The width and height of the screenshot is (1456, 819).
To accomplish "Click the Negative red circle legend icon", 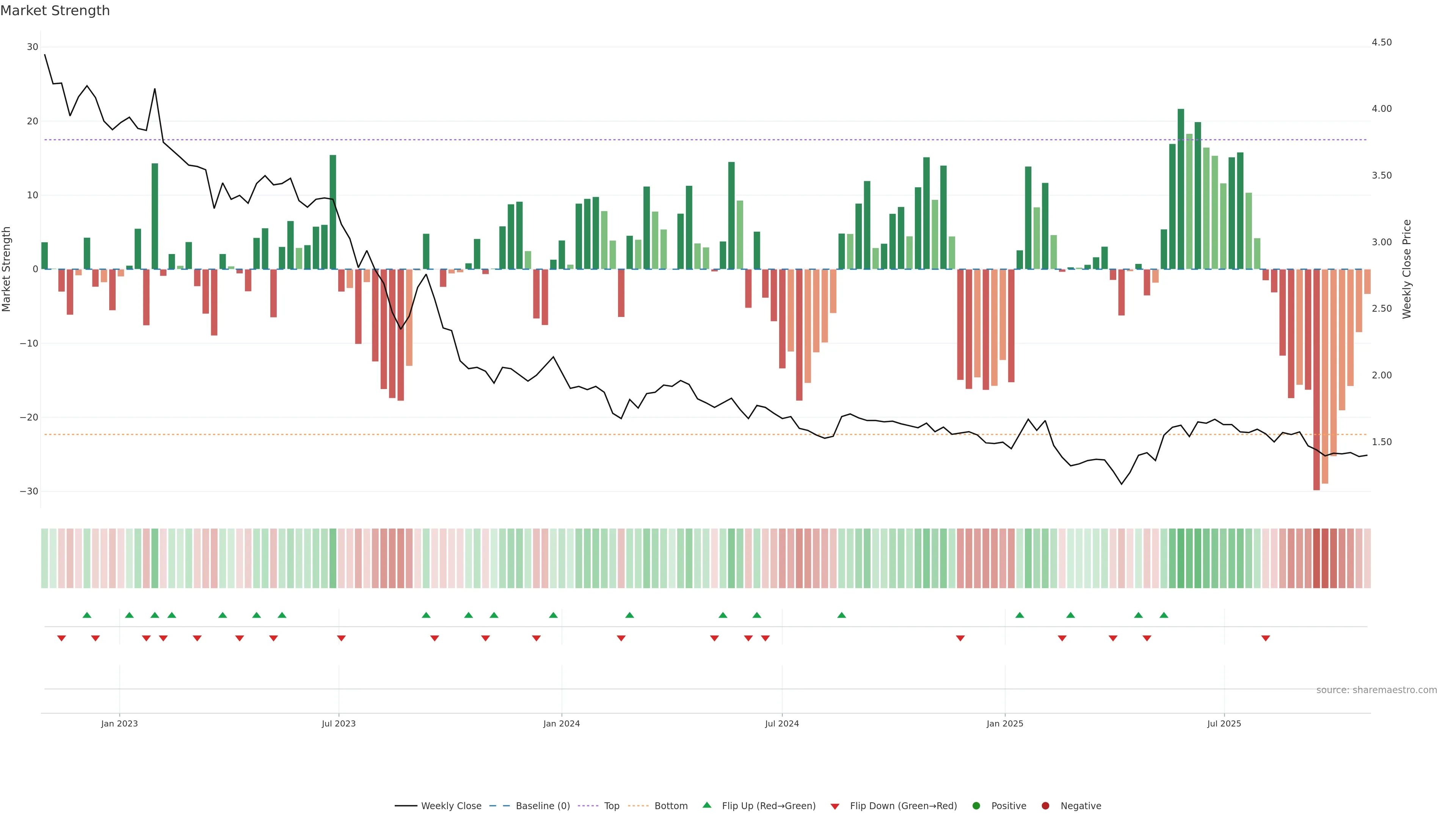I will coord(1045,806).
